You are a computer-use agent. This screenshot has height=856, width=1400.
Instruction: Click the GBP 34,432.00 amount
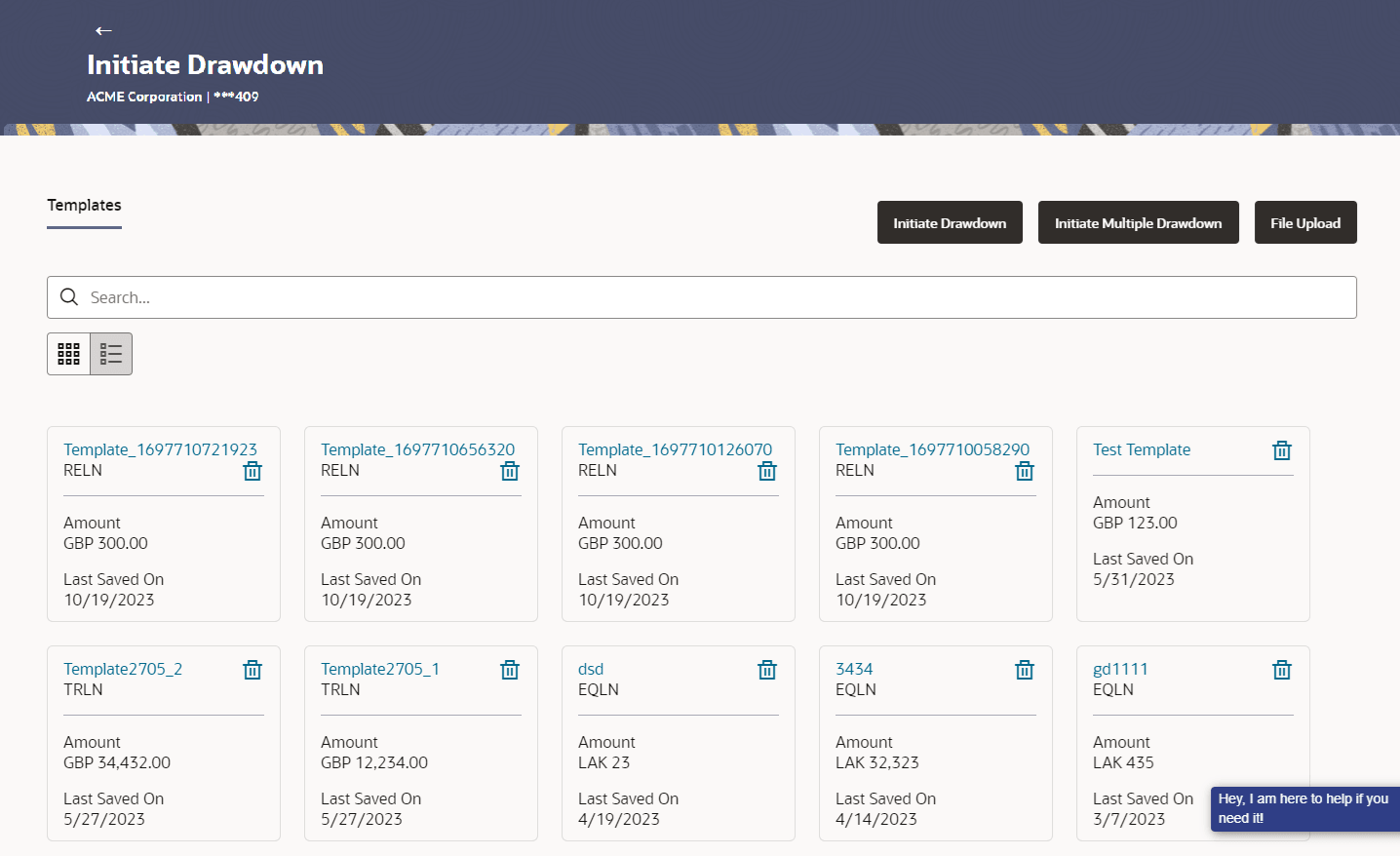(117, 762)
